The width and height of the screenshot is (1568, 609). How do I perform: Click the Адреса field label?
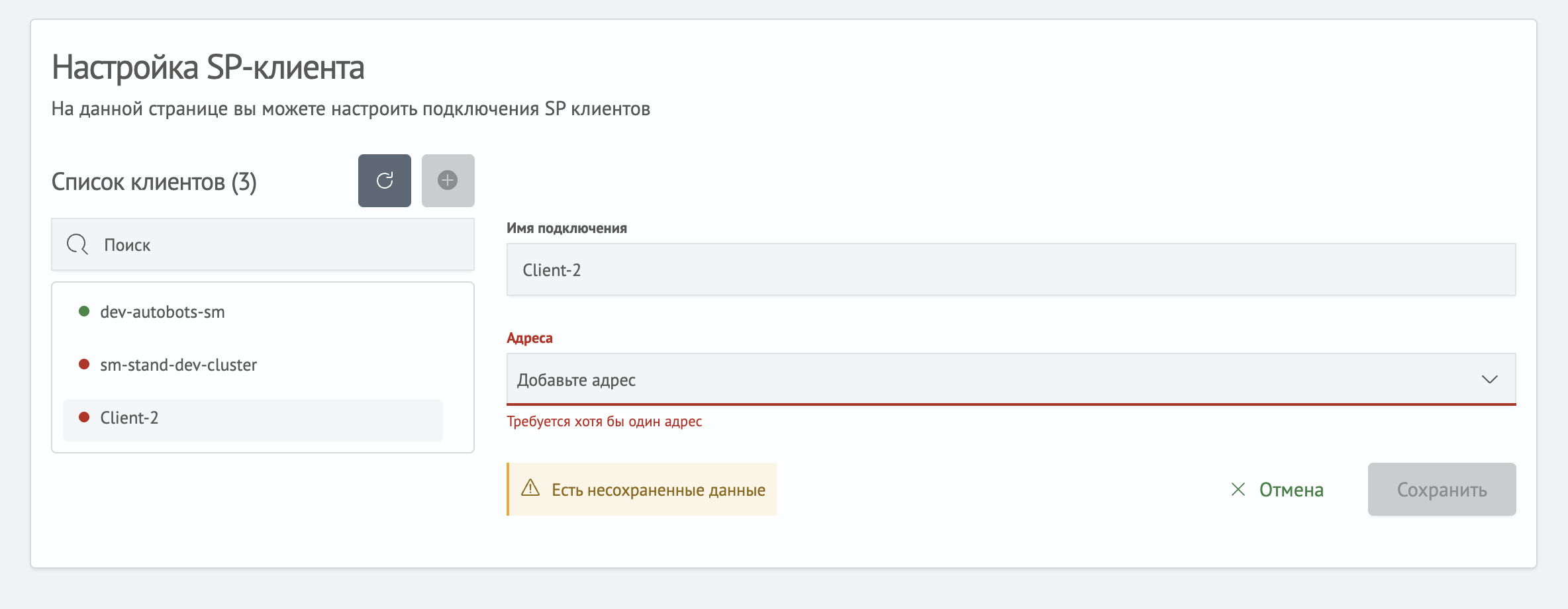pos(530,338)
